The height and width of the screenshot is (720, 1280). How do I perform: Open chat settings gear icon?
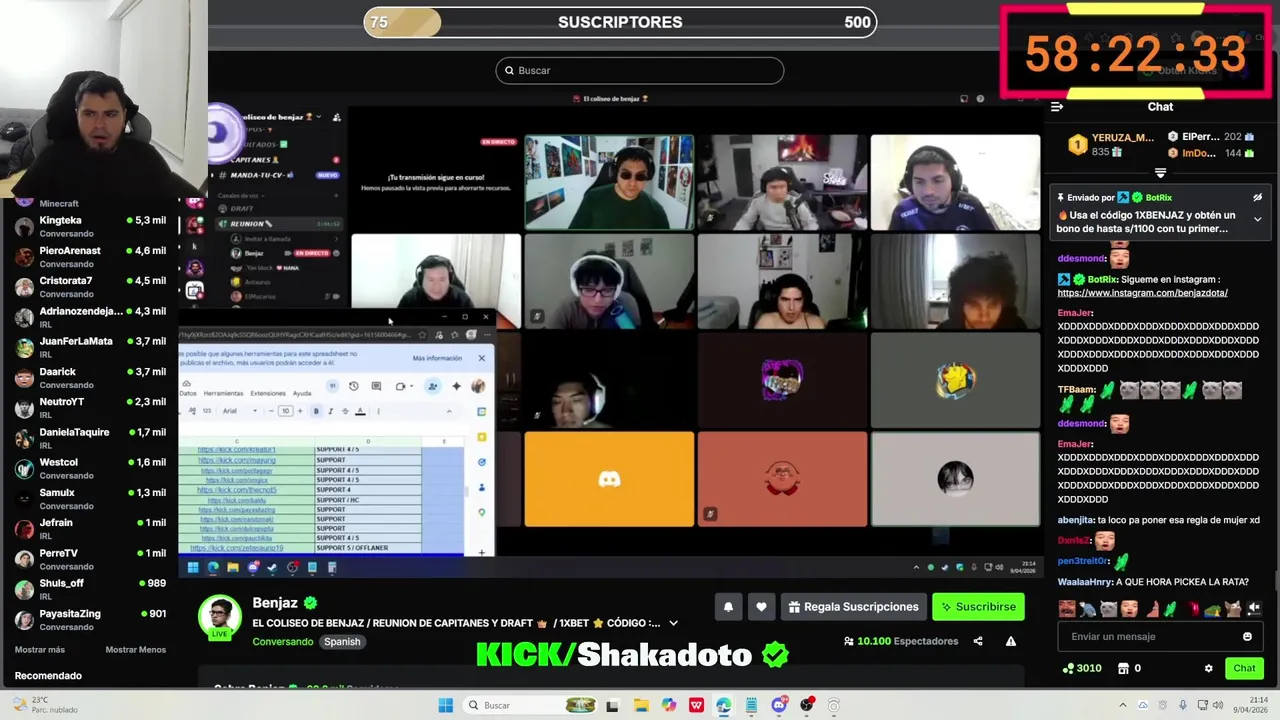[x=1208, y=668]
